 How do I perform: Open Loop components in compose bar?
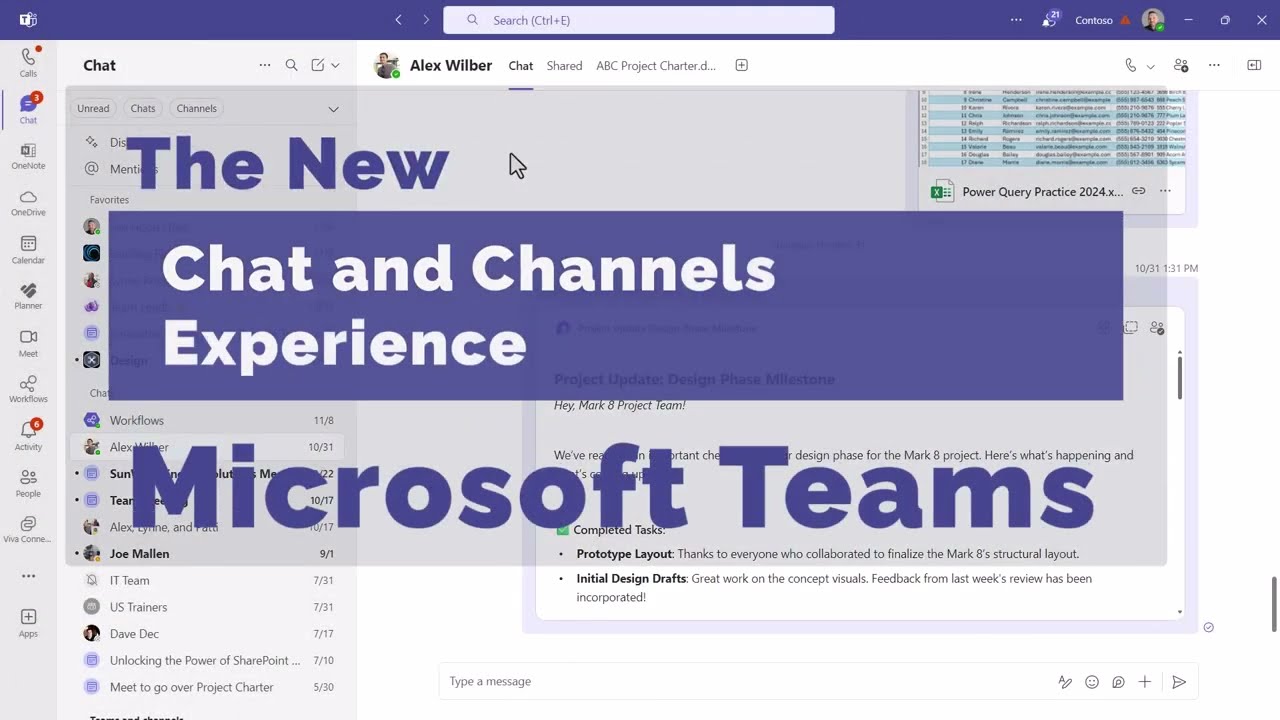(1118, 682)
